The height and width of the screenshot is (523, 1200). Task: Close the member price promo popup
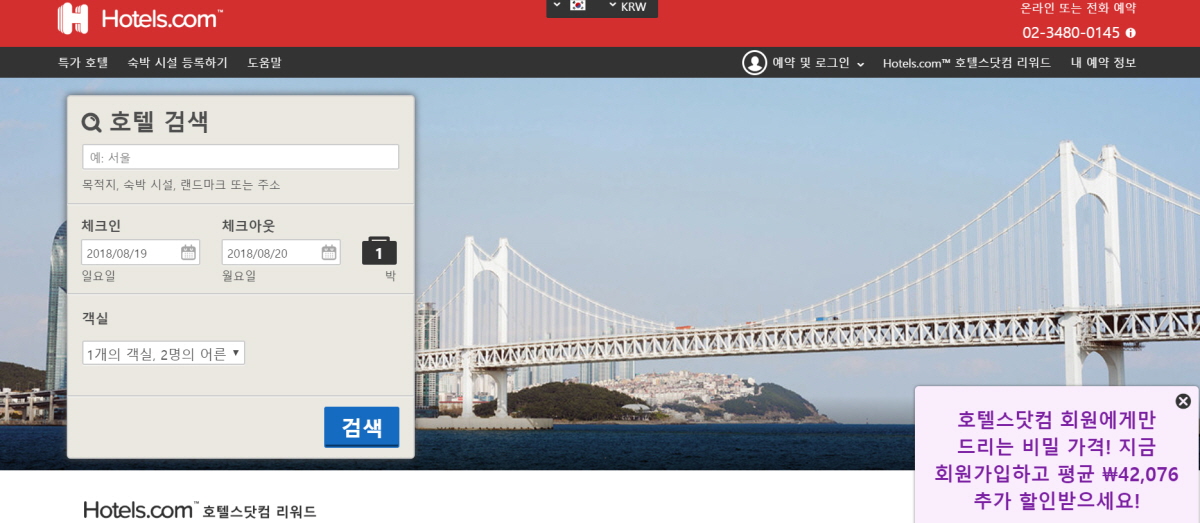(x=1183, y=401)
